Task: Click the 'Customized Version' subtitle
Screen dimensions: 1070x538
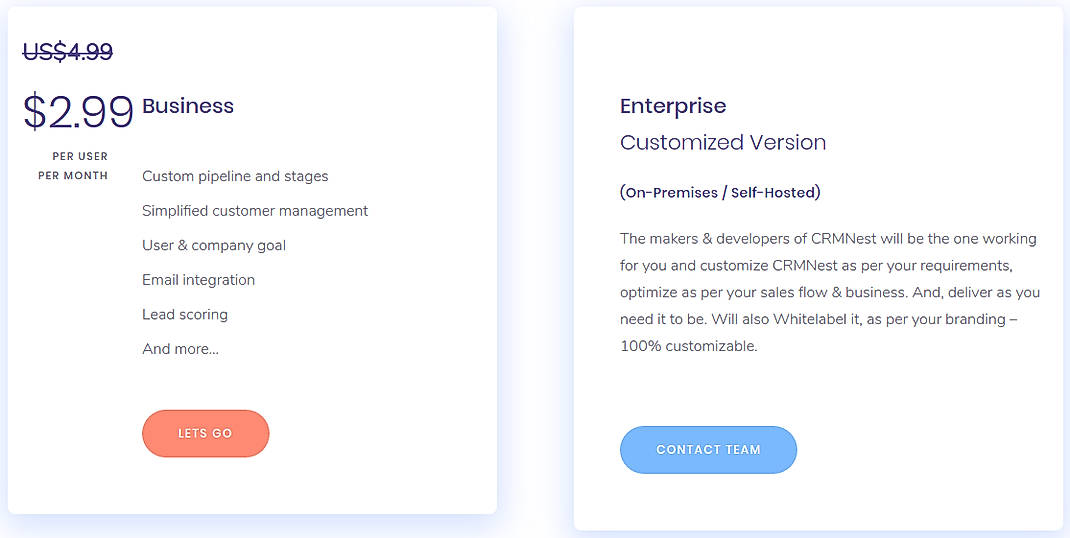Action: pos(723,142)
